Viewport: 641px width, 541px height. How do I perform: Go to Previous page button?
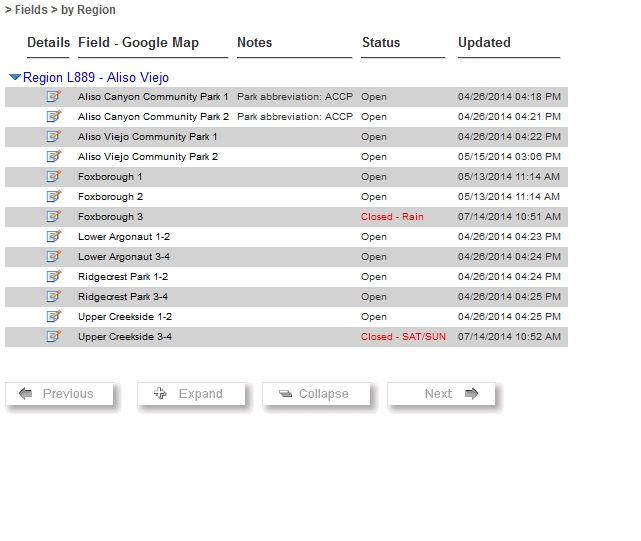[x=59, y=394]
